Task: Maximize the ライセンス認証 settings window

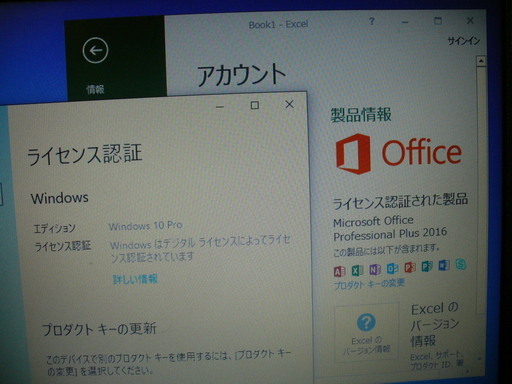Action: 255,105
